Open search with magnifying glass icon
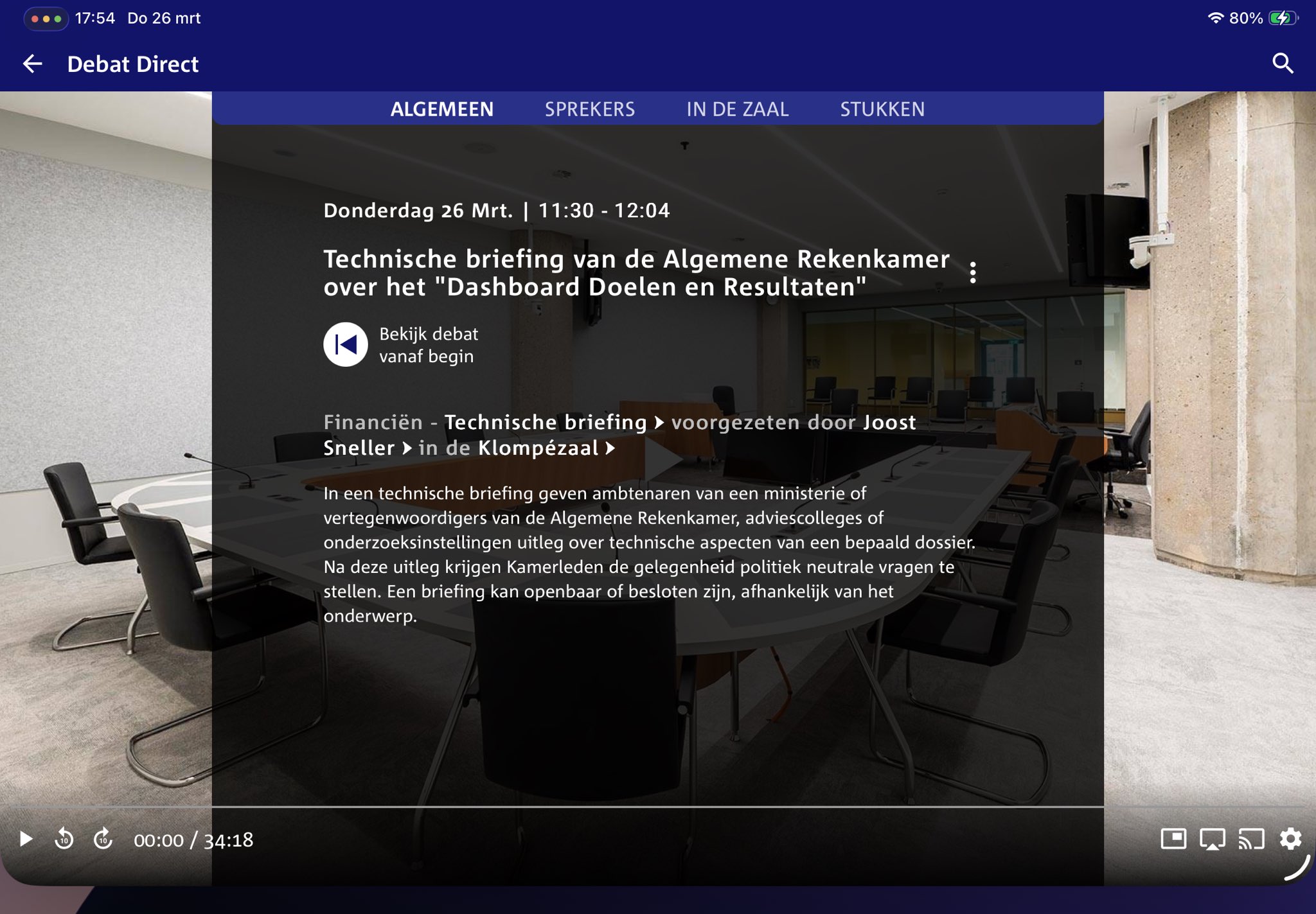Screen dimensions: 1316x914 (1282, 64)
